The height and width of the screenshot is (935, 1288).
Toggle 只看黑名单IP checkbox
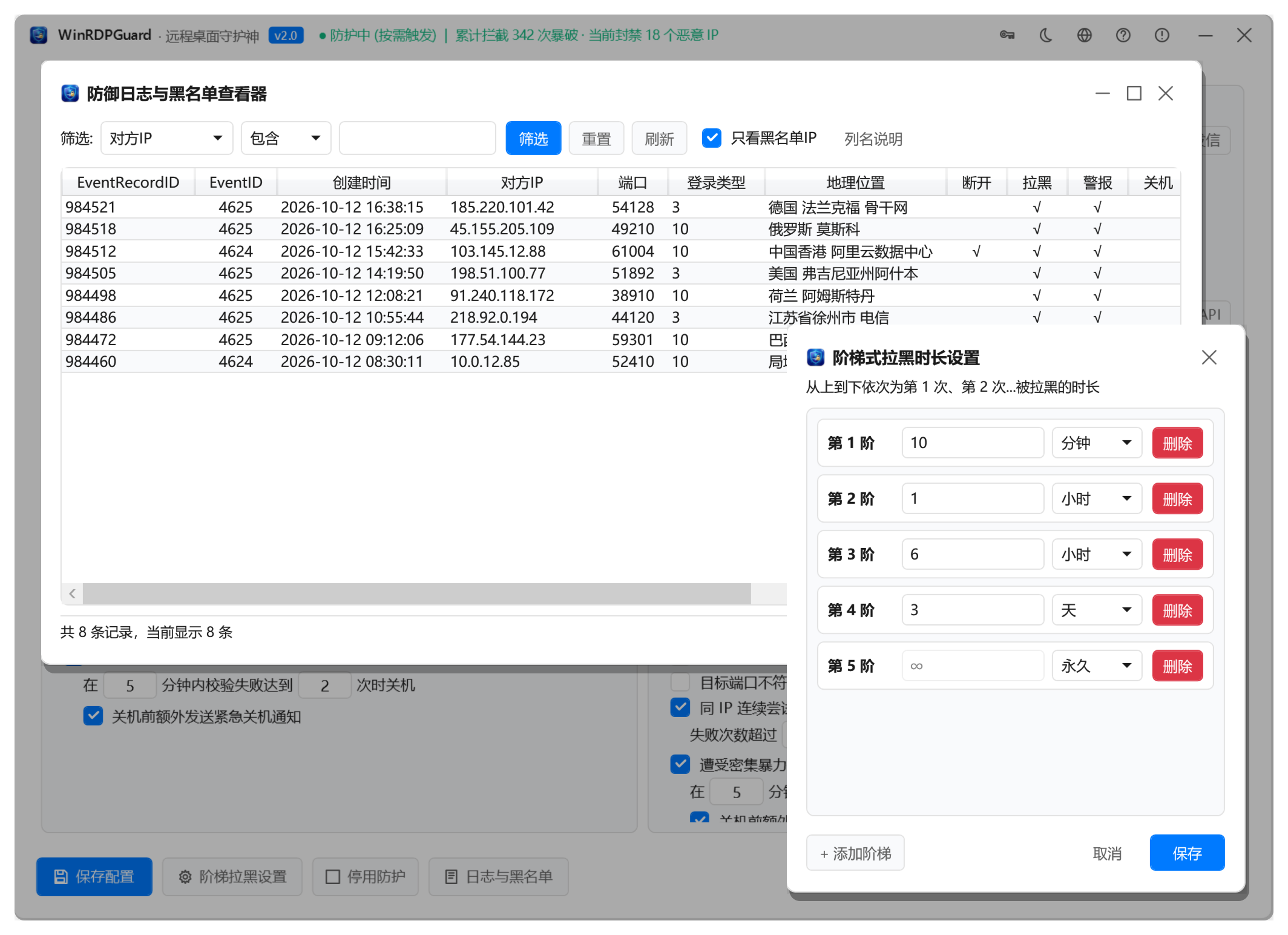712,138
